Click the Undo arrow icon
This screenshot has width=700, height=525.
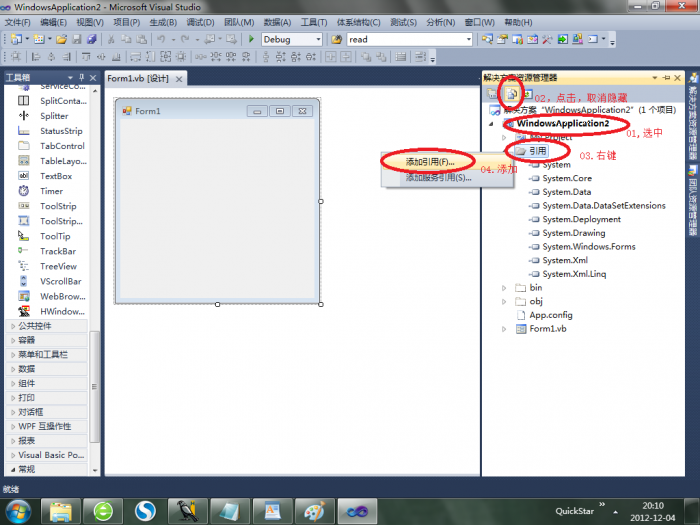point(161,39)
